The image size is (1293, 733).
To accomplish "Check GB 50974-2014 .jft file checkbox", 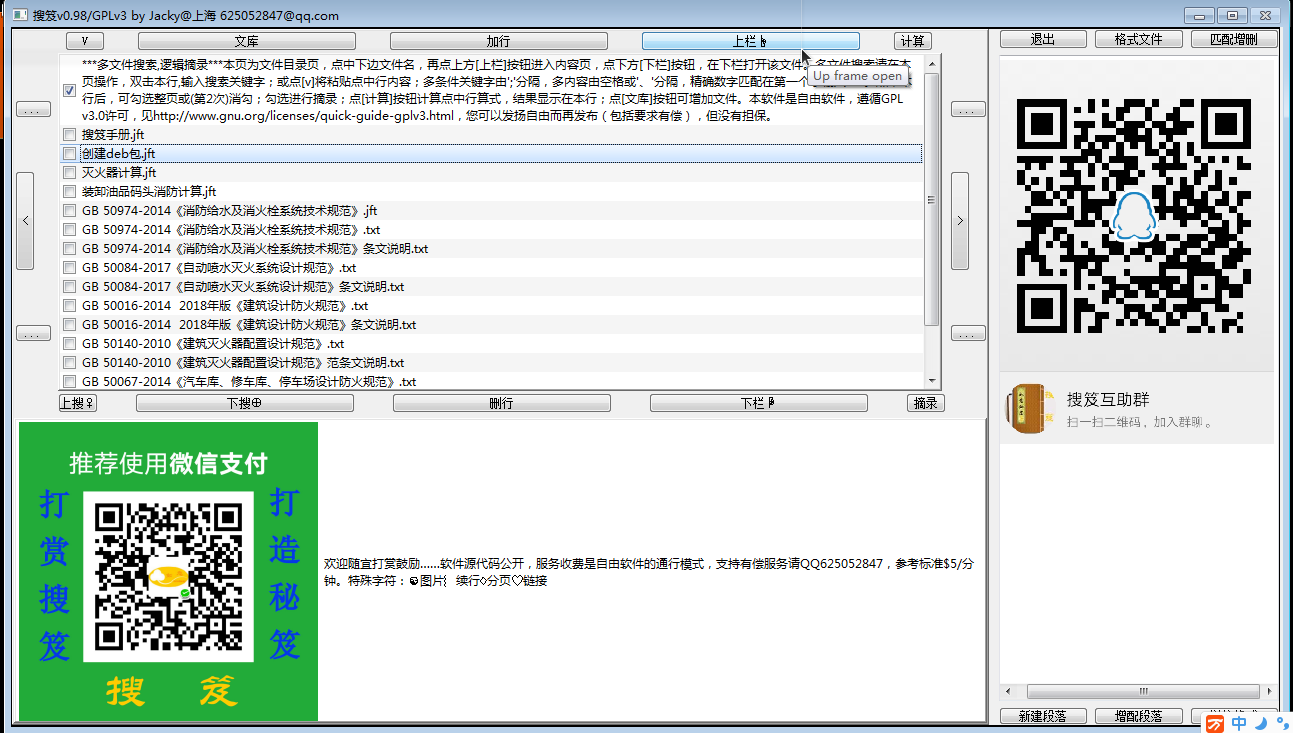I will [x=69, y=211].
